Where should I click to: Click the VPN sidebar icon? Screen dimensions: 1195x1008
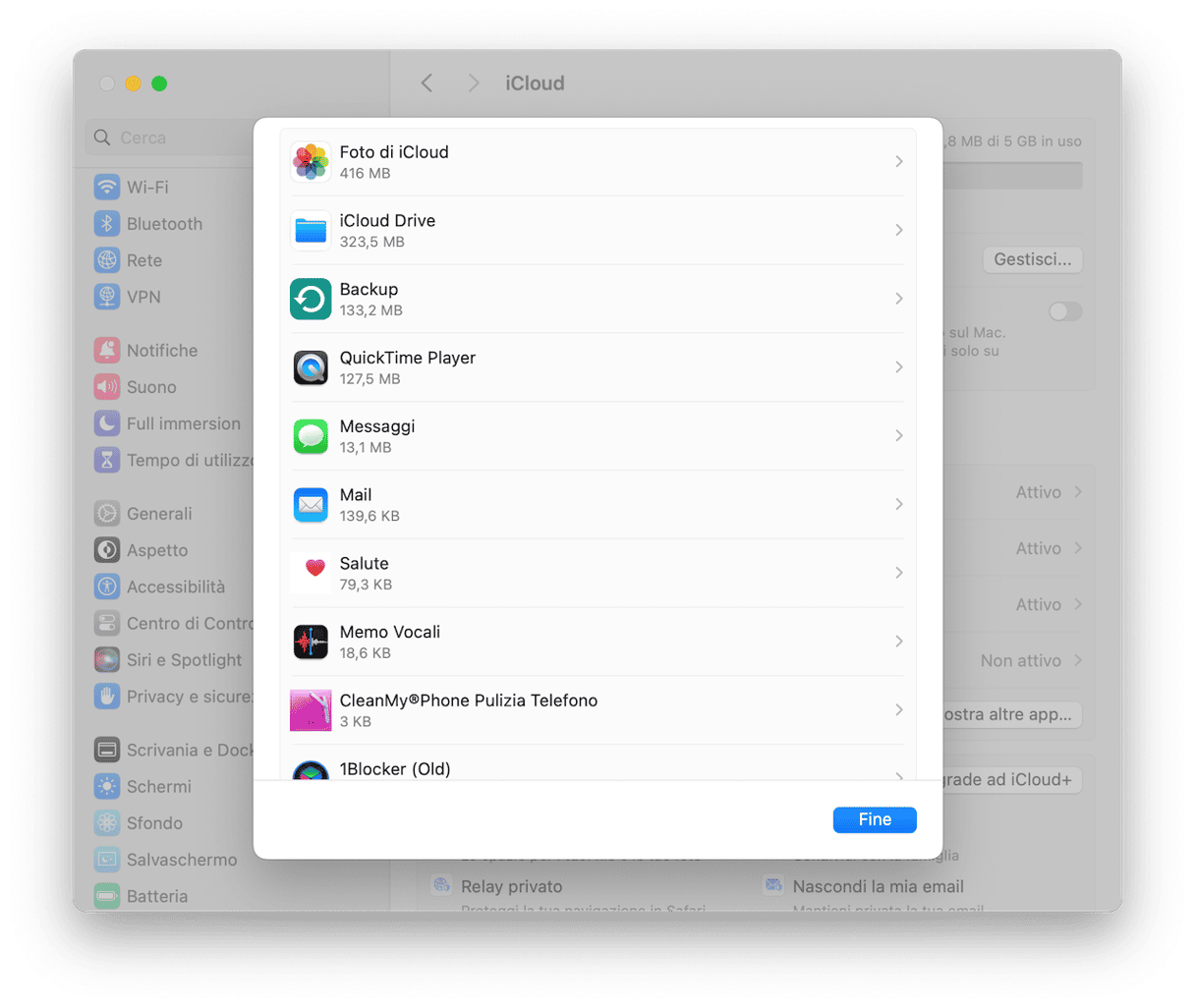tap(107, 297)
